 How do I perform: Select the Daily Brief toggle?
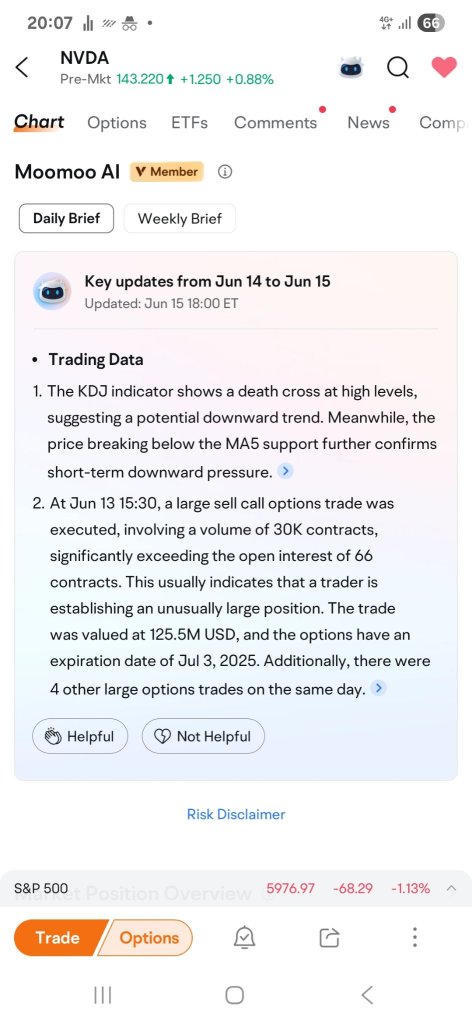click(x=67, y=219)
